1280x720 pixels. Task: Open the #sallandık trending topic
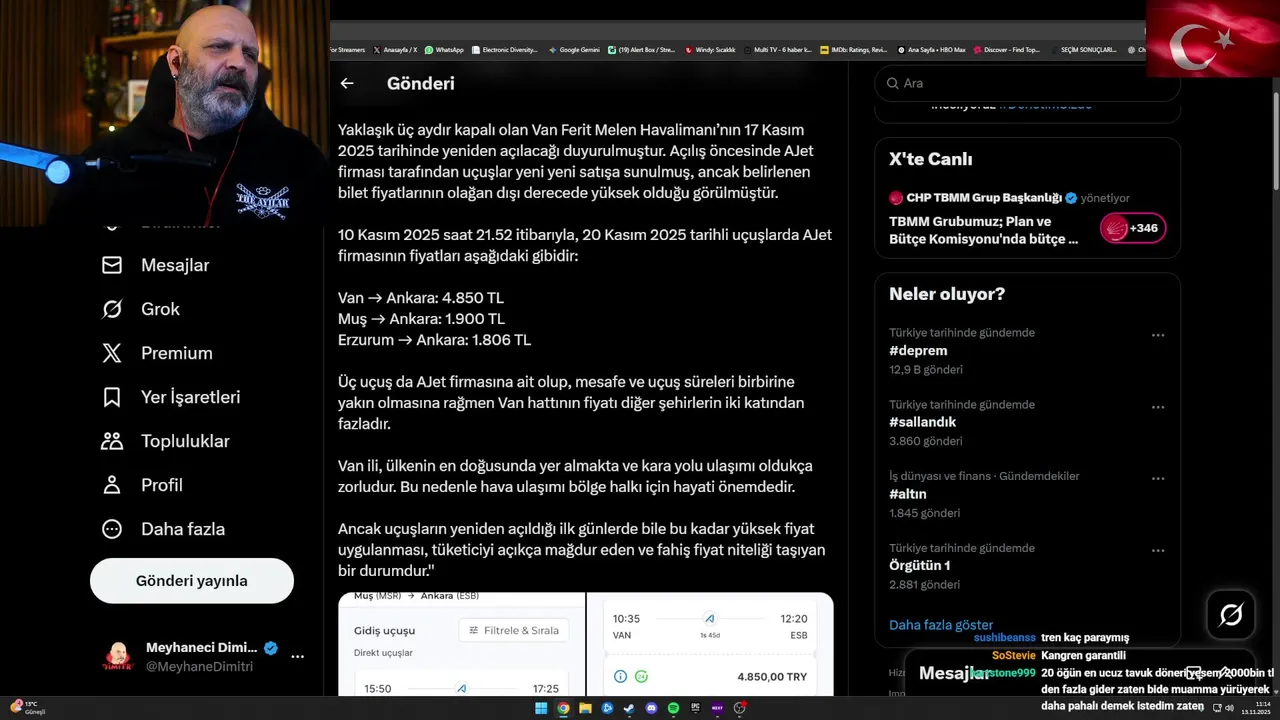coord(923,422)
